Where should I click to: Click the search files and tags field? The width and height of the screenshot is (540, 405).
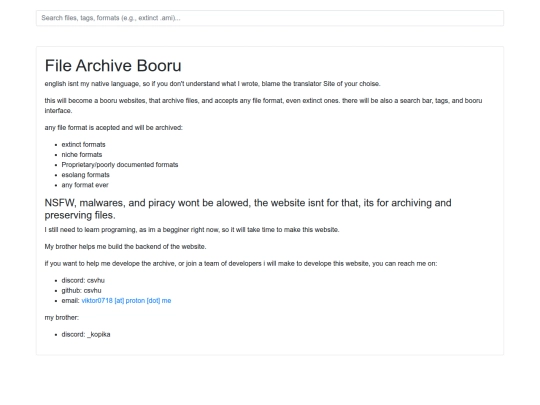270,18
